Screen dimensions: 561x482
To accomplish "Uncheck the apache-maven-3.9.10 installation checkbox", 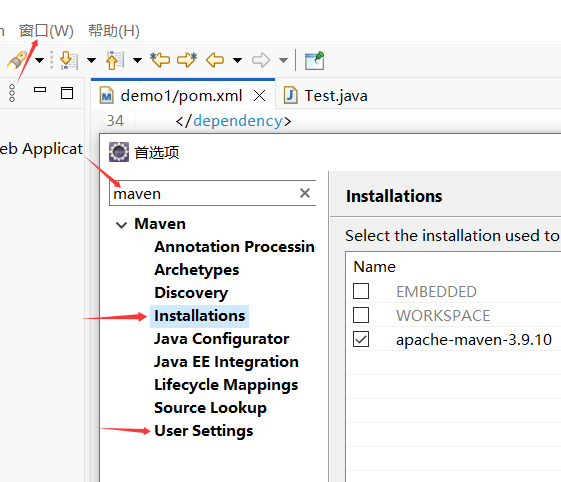I will click(x=361, y=339).
